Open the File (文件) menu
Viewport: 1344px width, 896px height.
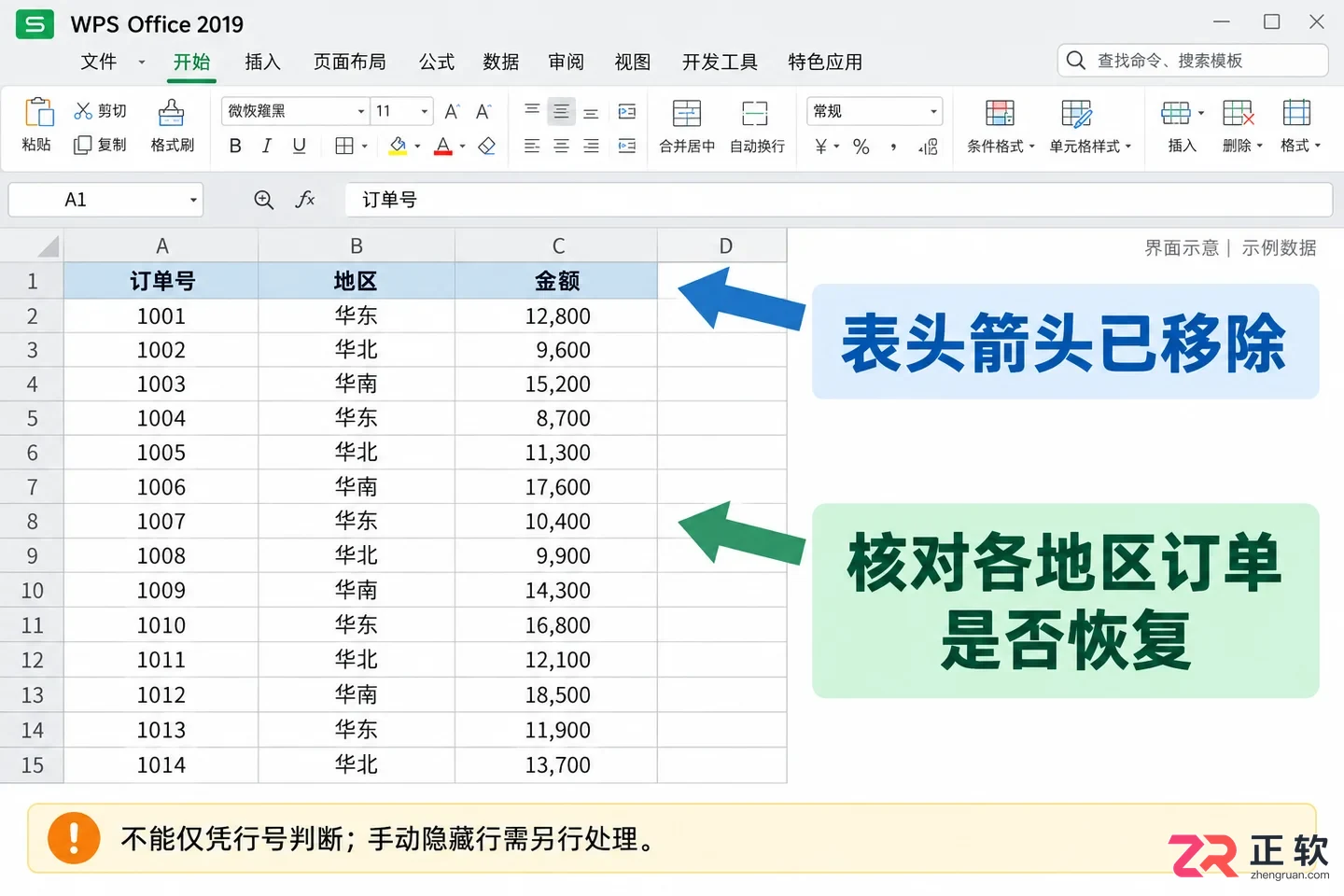click(x=99, y=62)
